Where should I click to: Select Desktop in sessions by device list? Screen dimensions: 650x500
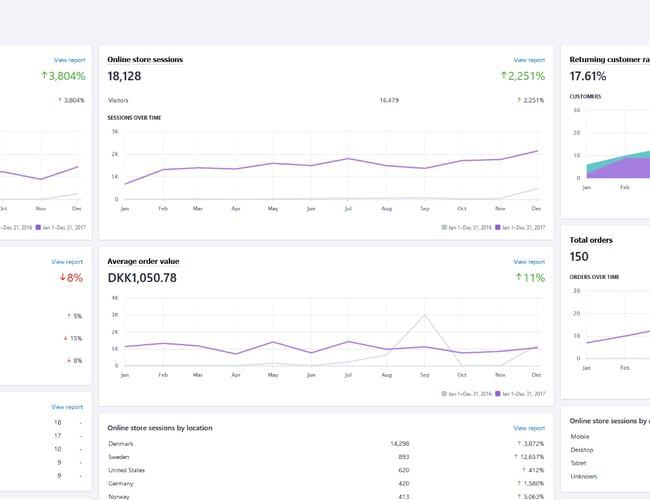[x=581, y=449]
